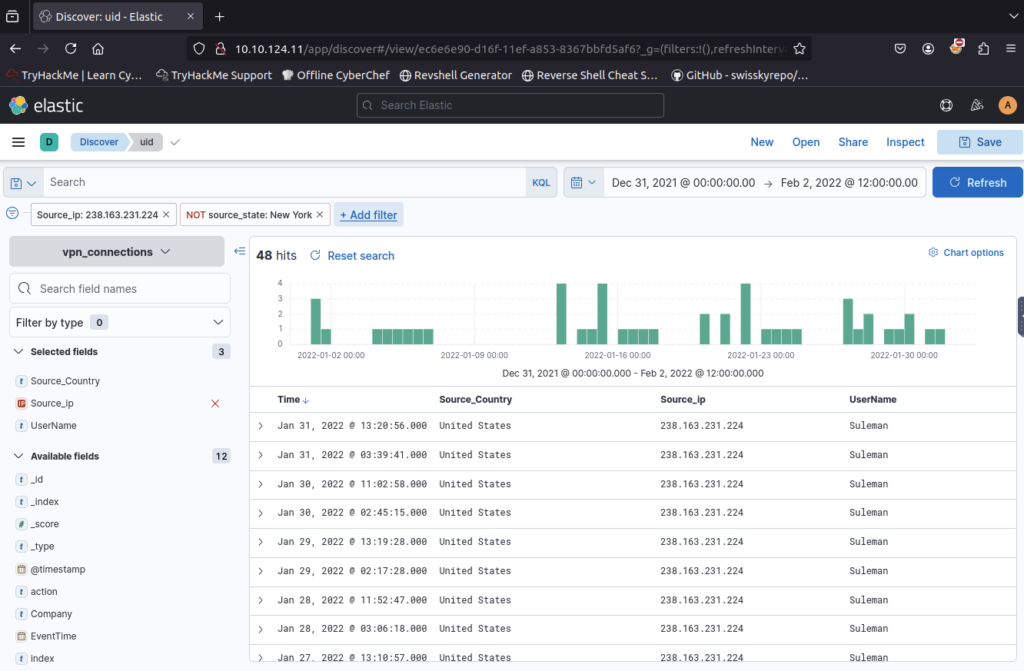Switch query language via KQL button
Screen dimensions: 1024x671
pyautogui.click(x=541, y=182)
